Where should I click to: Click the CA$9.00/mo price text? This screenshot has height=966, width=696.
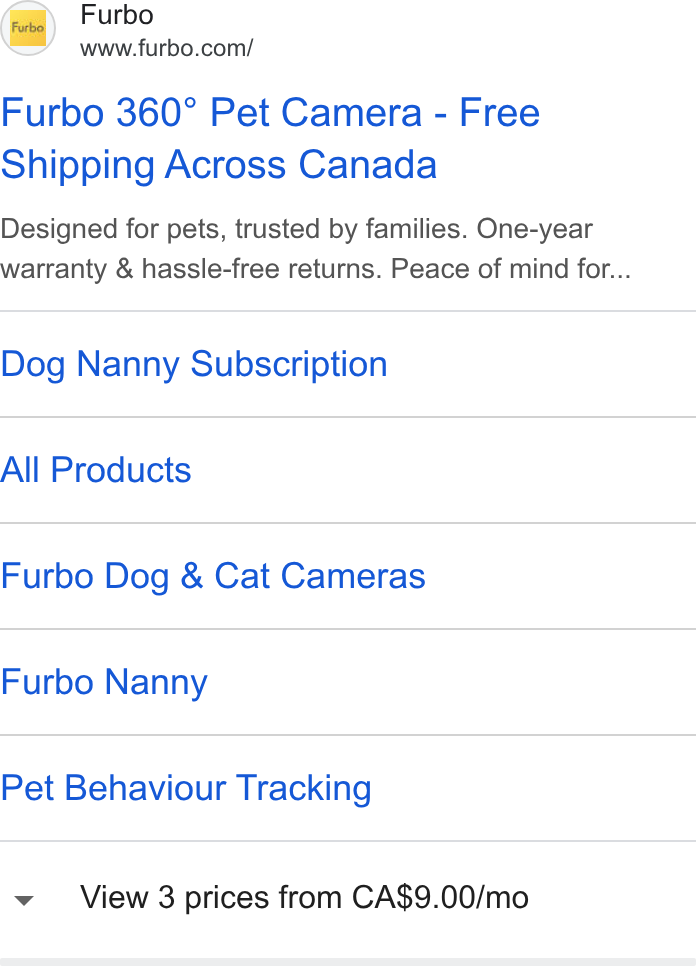point(440,898)
